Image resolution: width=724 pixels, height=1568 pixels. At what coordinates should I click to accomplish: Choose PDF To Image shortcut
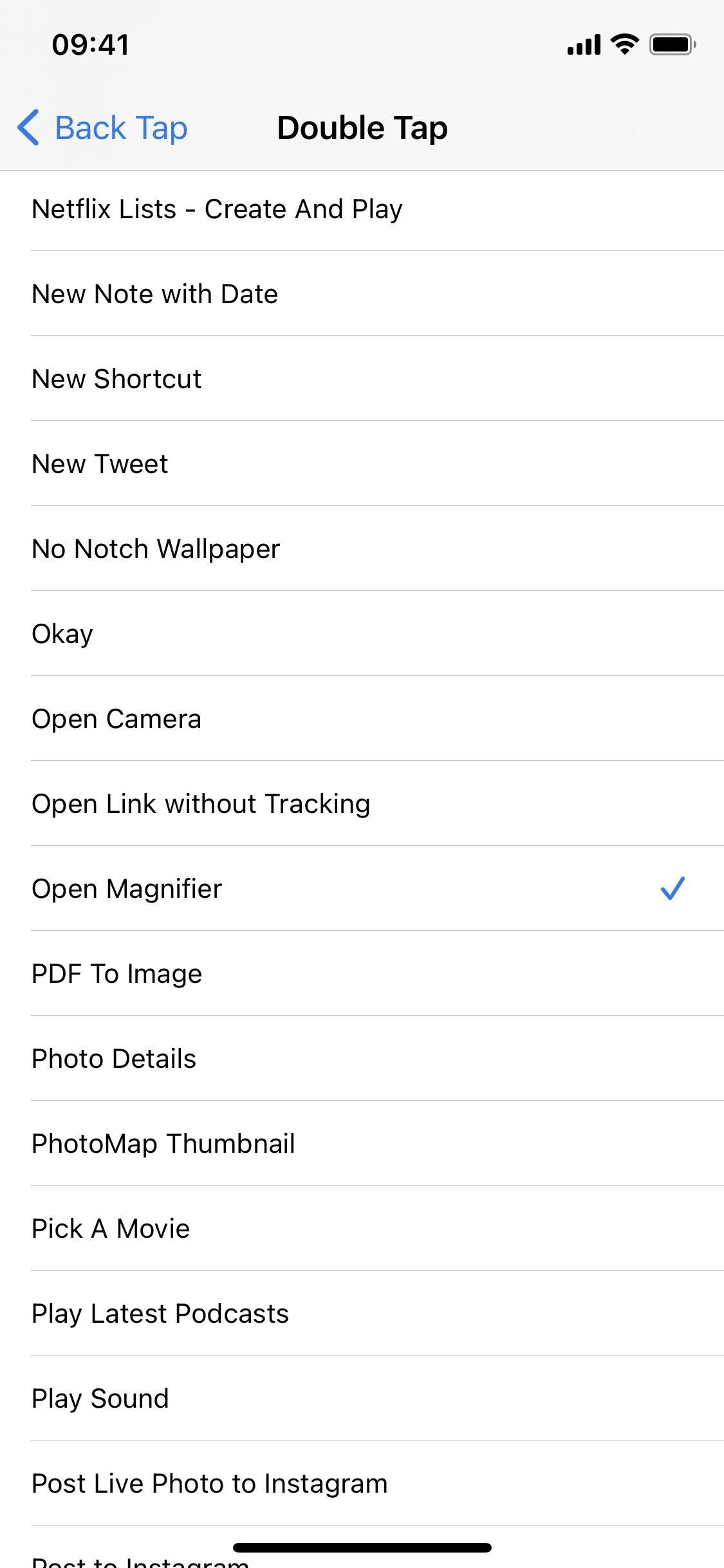[x=362, y=973]
